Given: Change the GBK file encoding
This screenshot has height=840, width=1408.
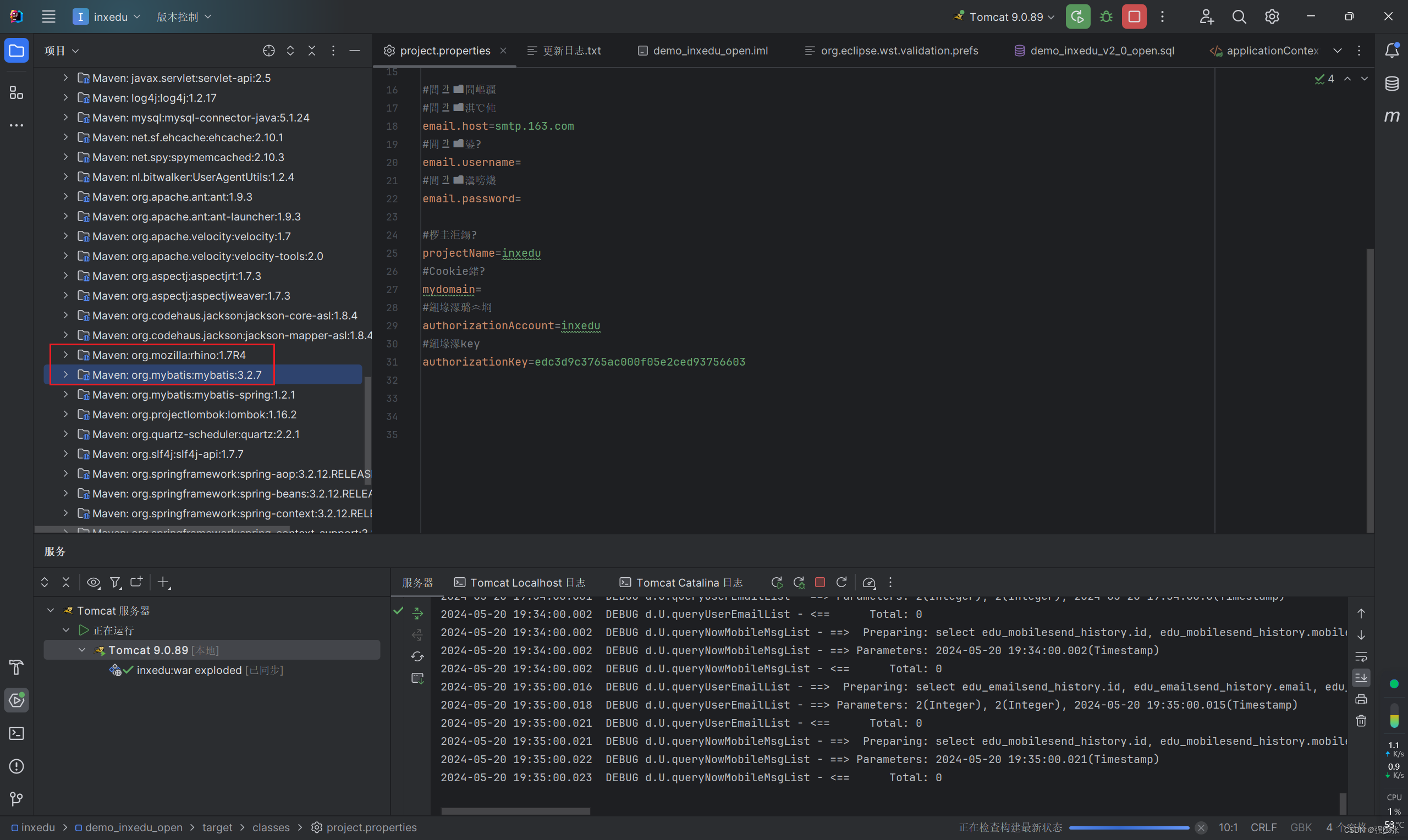Looking at the screenshot, I should [1300, 827].
